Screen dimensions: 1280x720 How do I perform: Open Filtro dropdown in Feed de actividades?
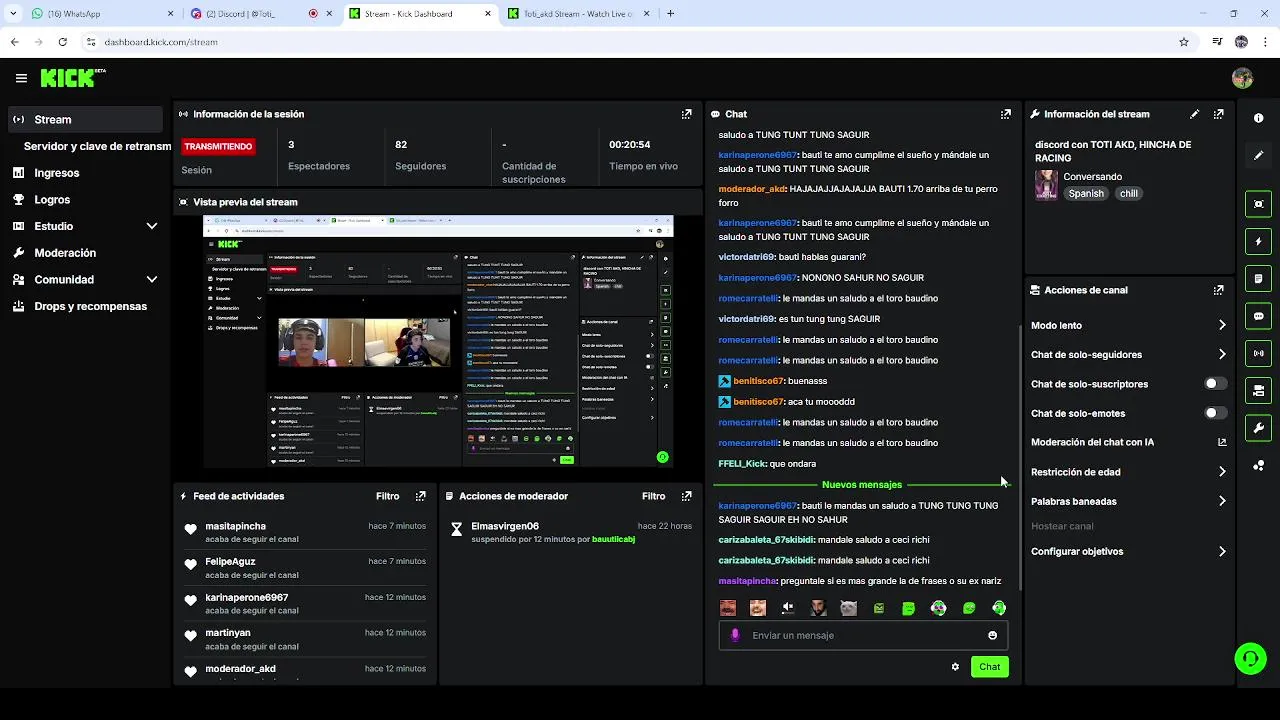(388, 496)
